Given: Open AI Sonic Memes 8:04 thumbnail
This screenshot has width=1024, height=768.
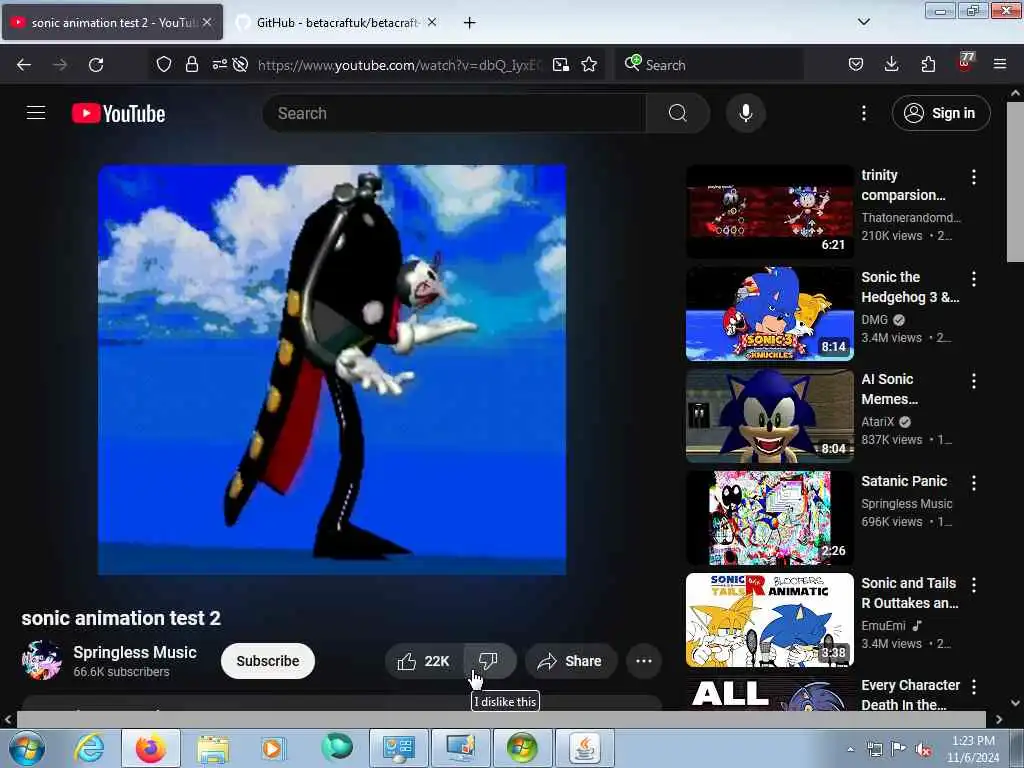Looking at the screenshot, I should [x=769, y=415].
